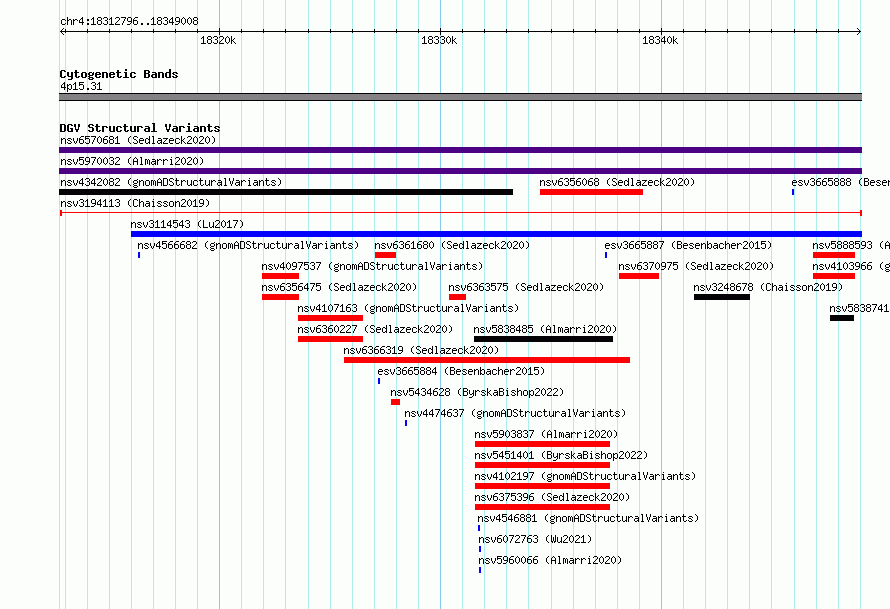This screenshot has width=890, height=609.
Task: Open the nsv6370975 (Sedlazeck2020) label
Action: [x=696, y=266]
